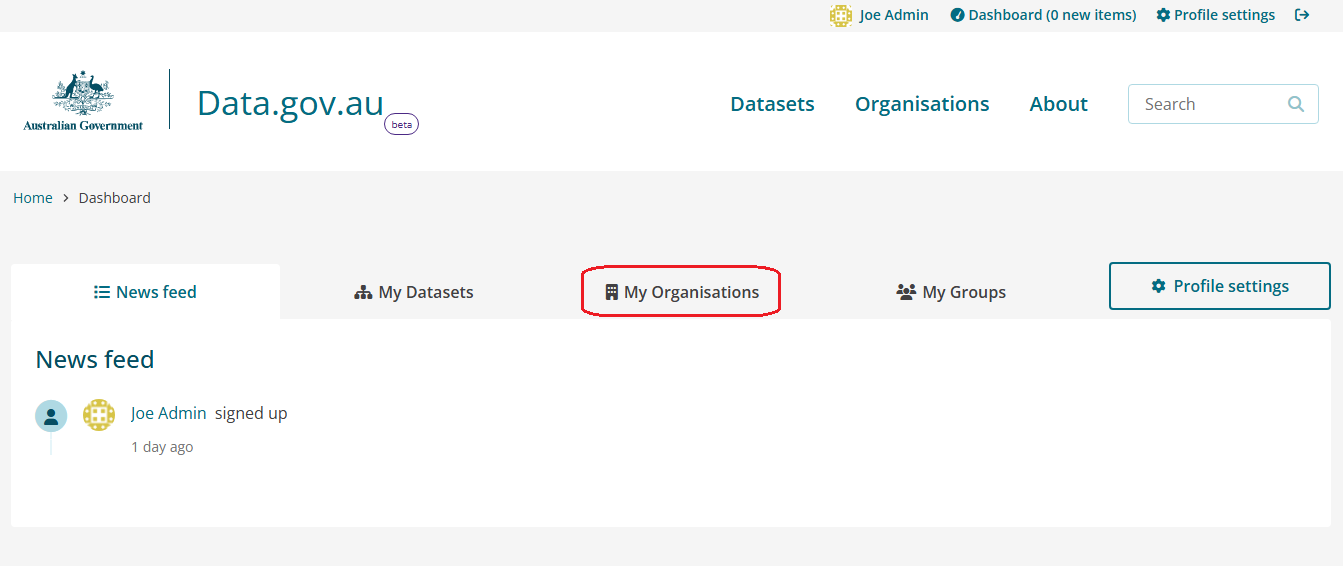1343x566 pixels.
Task: Click Australian Government crest logo
Action: (83, 100)
